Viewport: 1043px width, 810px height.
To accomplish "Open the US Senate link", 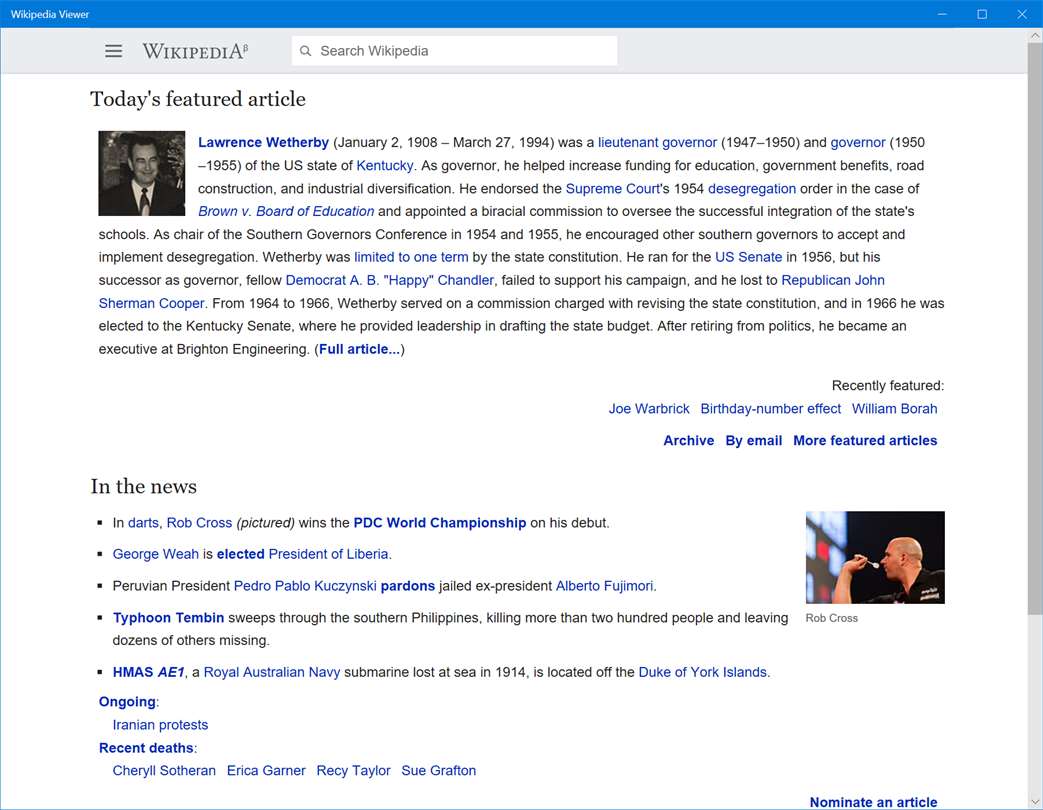I will (748, 257).
